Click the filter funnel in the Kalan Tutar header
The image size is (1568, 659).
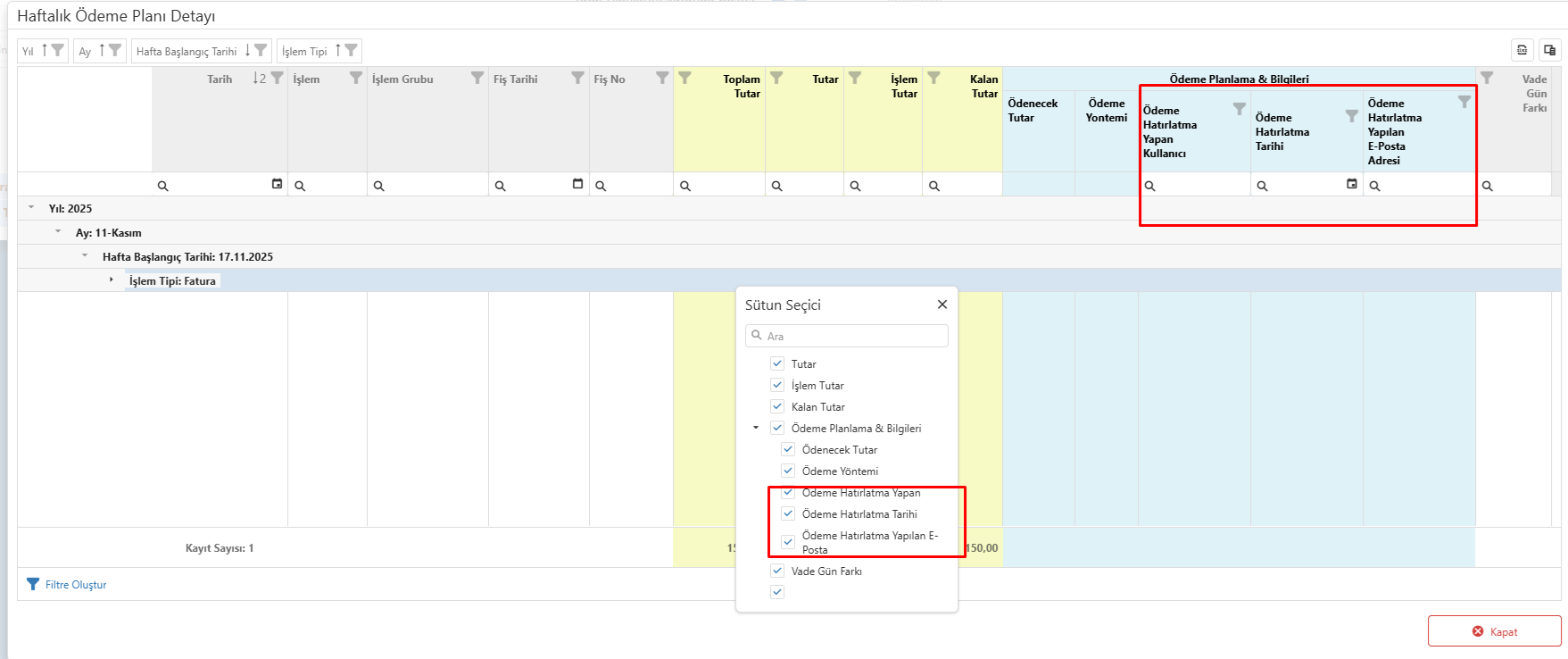pyautogui.click(x=933, y=78)
